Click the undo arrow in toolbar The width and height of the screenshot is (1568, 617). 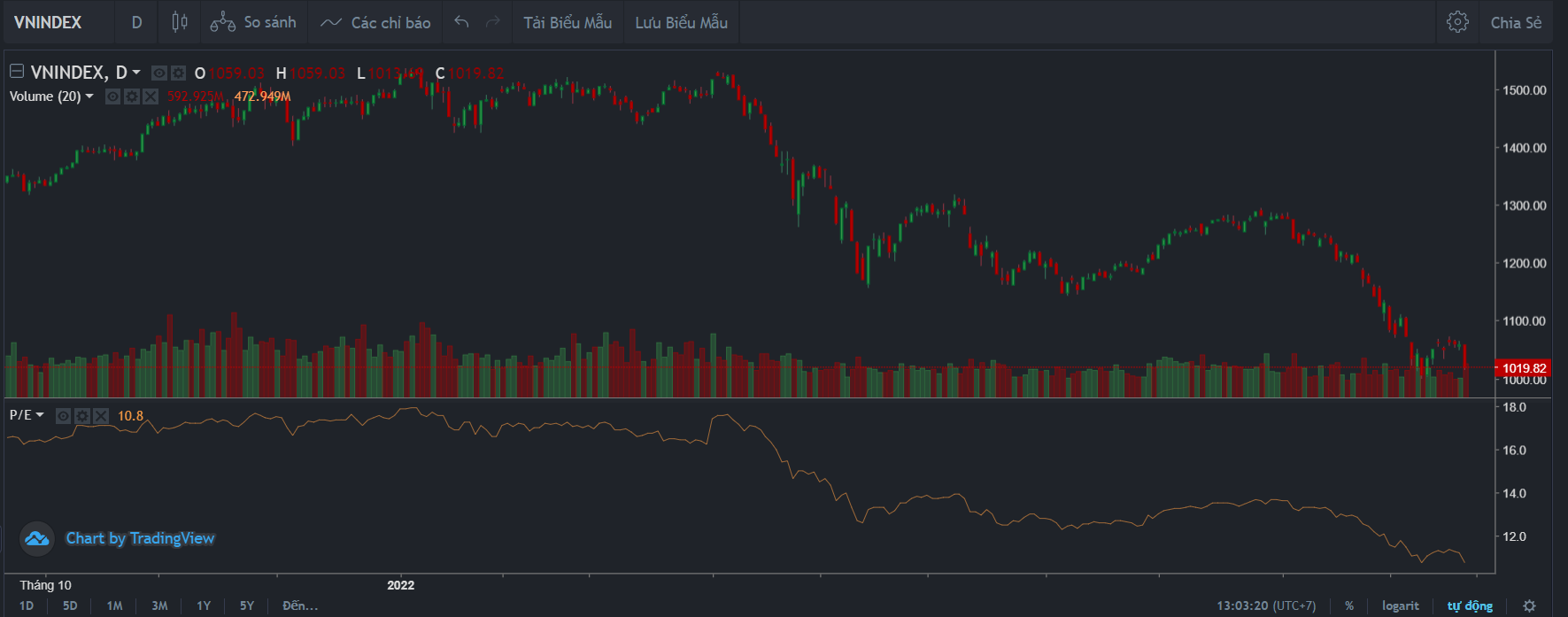(x=461, y=22)
